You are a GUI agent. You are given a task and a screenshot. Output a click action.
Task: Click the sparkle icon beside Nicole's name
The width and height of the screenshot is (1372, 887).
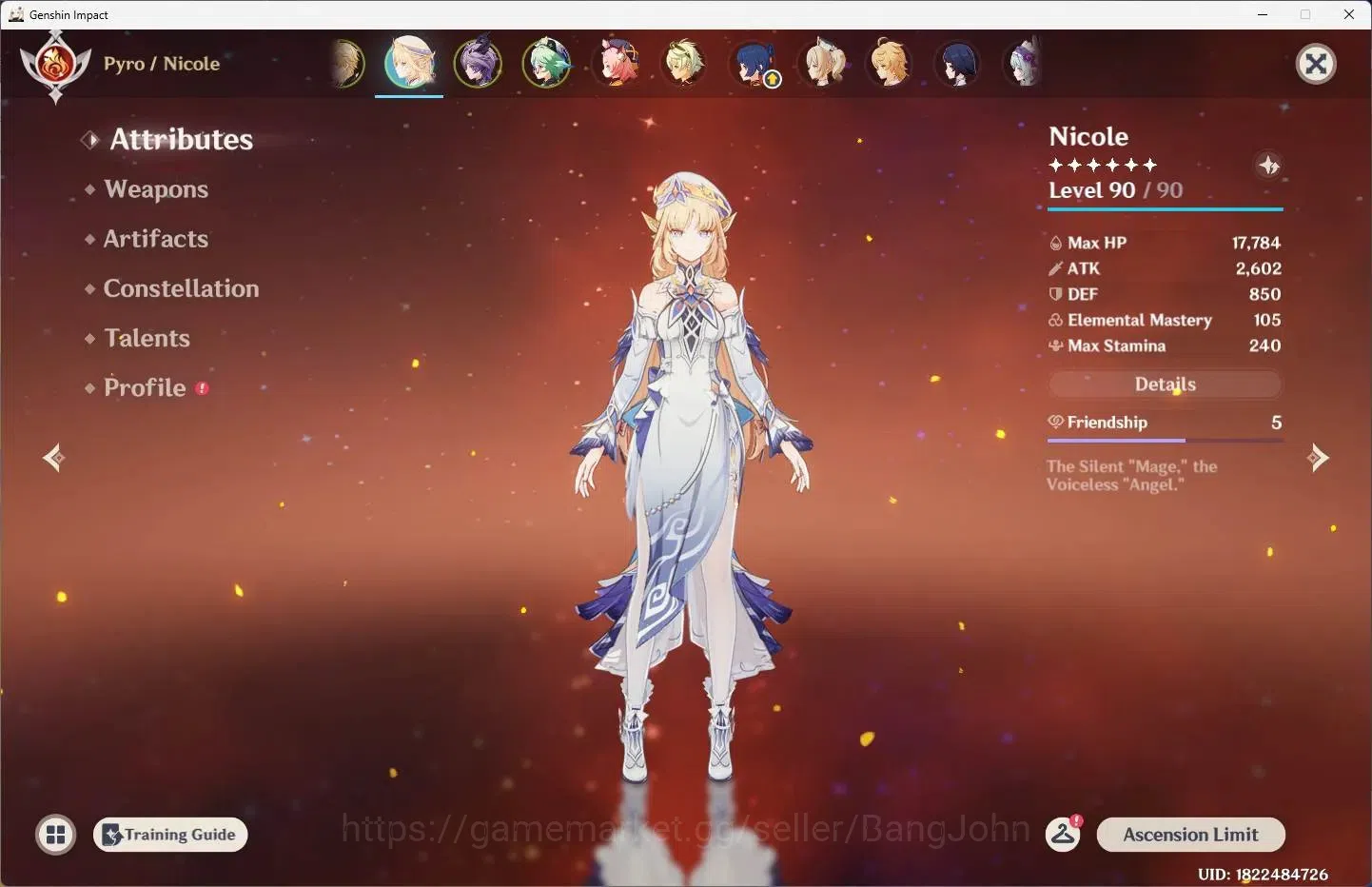coord(1268,166)
